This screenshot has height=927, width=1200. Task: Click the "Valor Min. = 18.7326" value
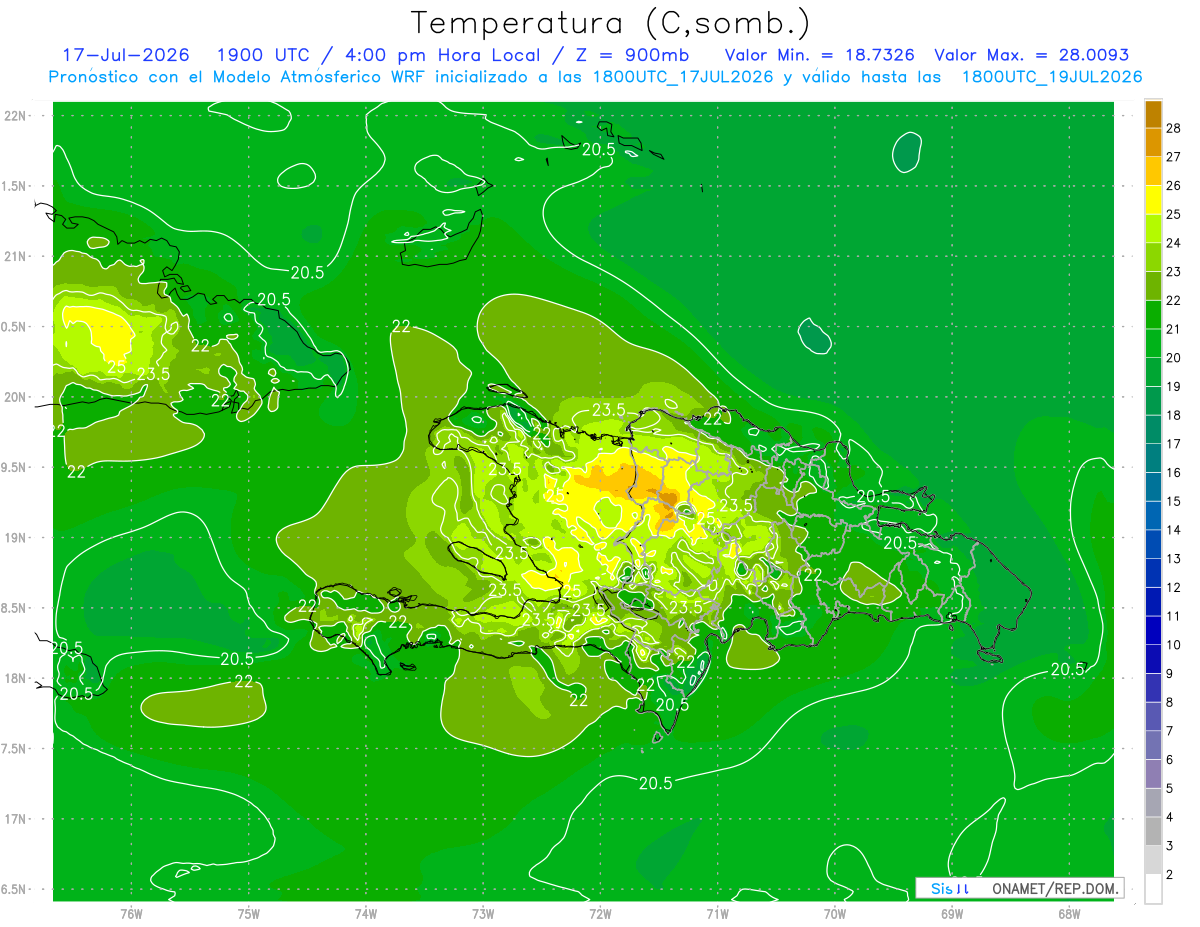[x=819, y=55]
